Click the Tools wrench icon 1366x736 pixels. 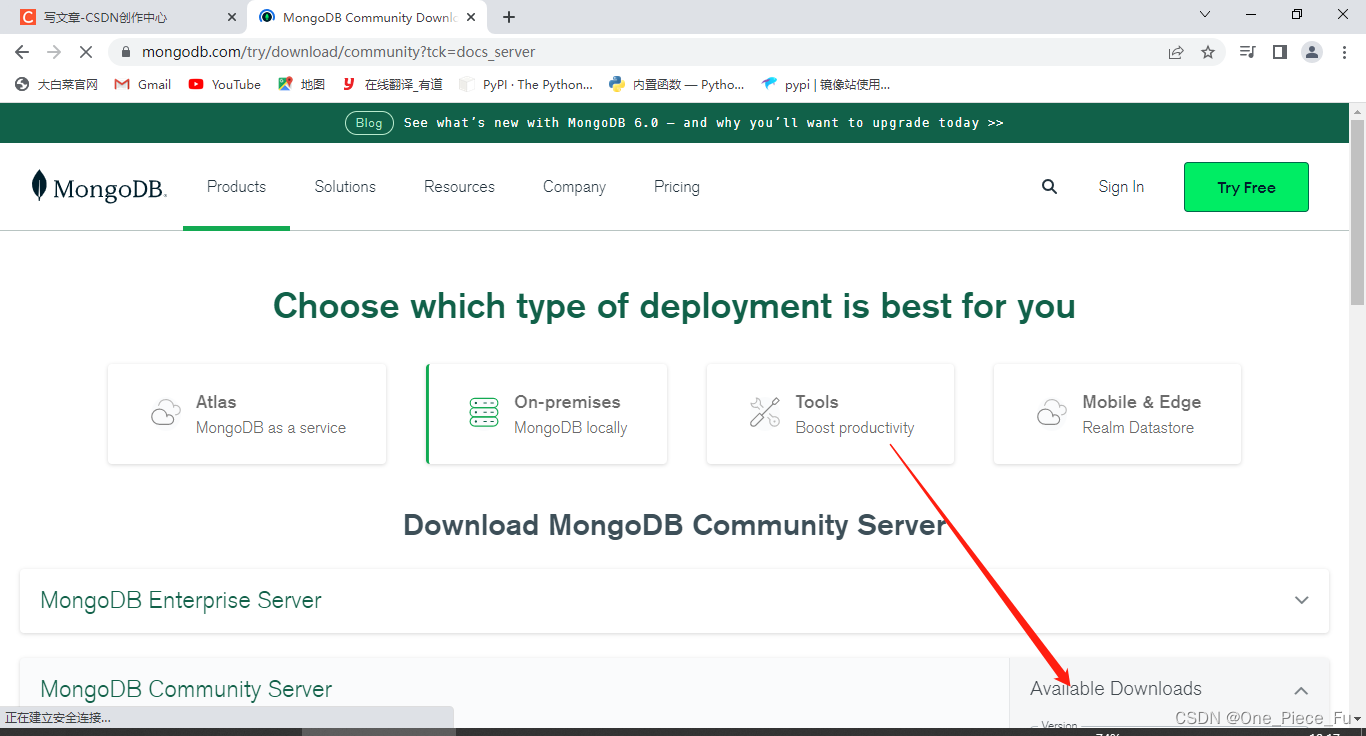(x=765, y=413)
